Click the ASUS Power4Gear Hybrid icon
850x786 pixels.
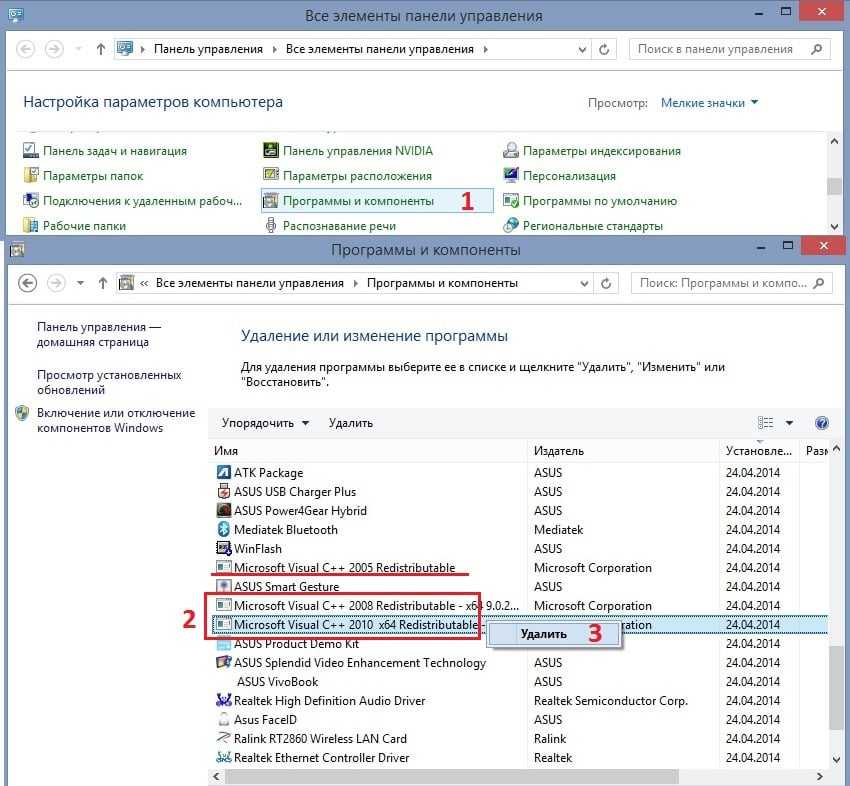click(224, 511)
